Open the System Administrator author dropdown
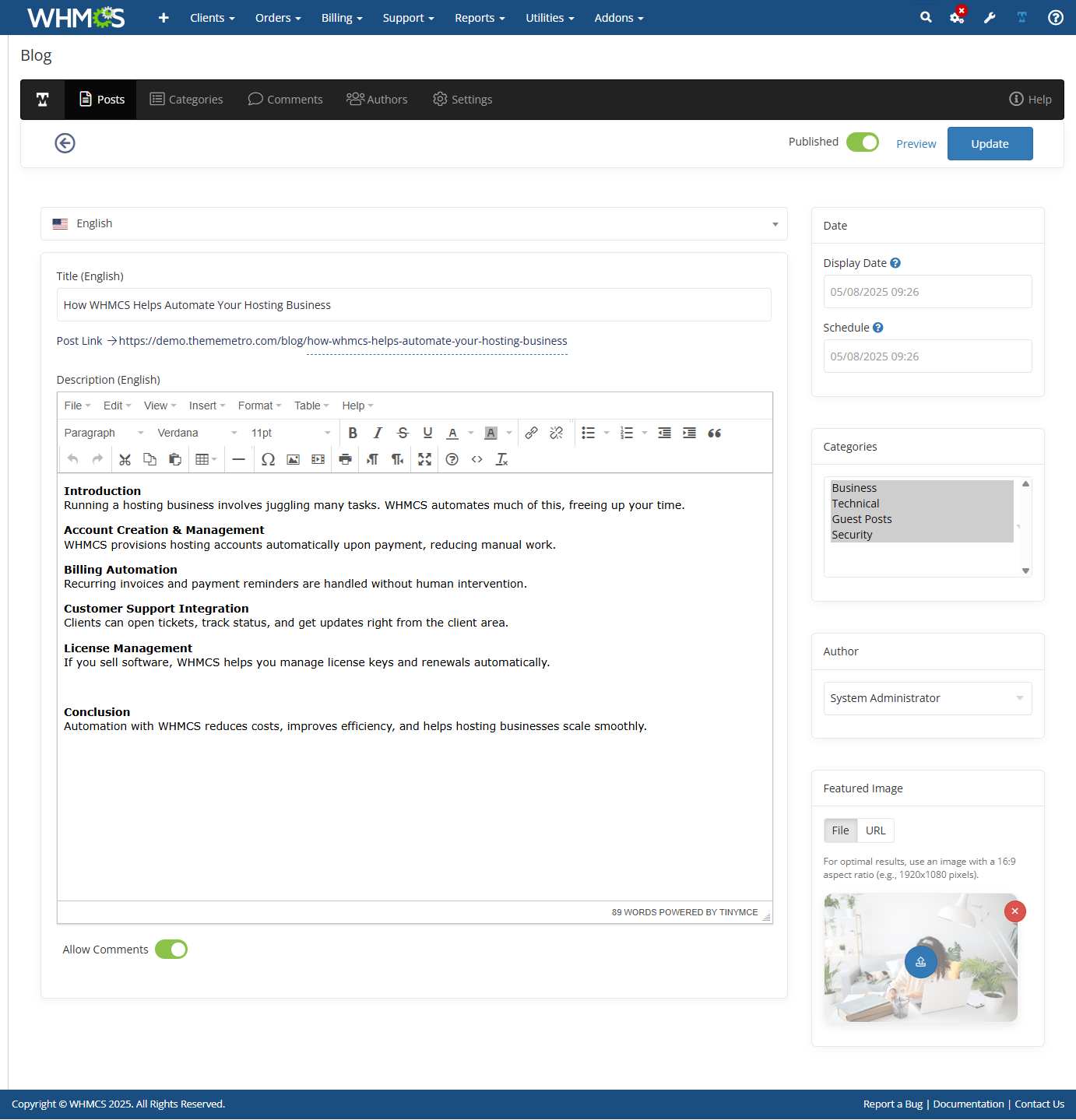Viewport: 1076px width, 1120px height. (x=927, y=698)
